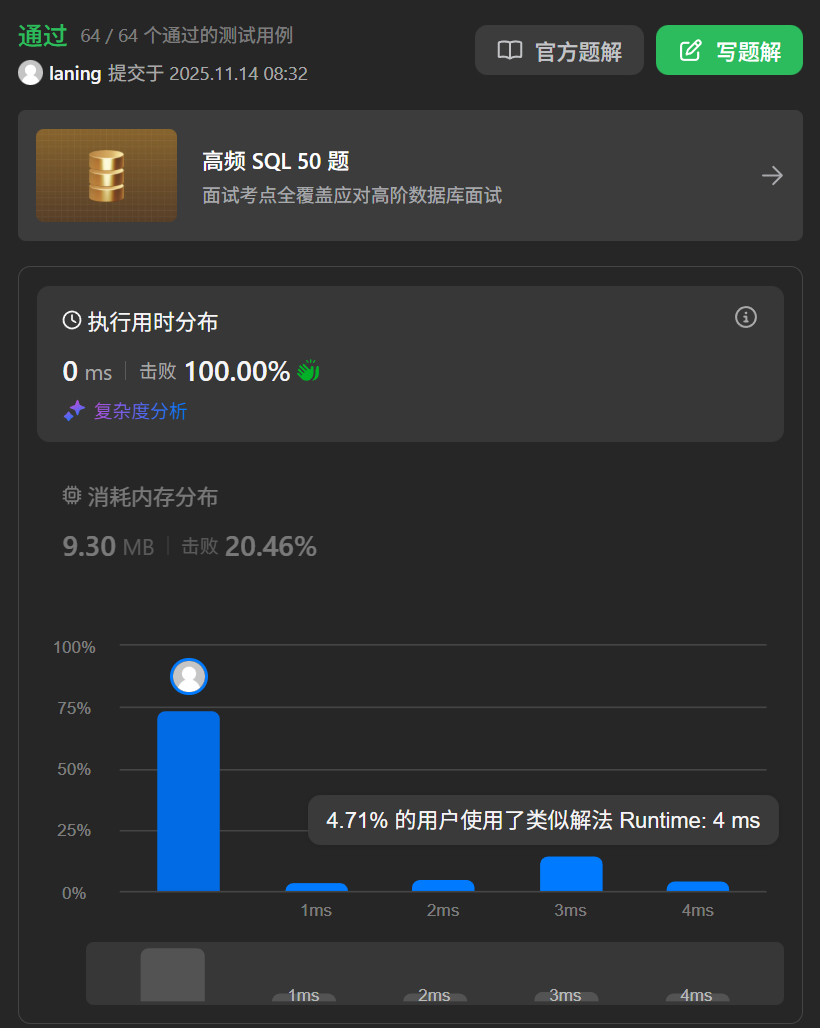Expand the 高频 SQL 50 题 card via right arrow
The width and height of the screenshot is (820, 1028).
[772, 175]
